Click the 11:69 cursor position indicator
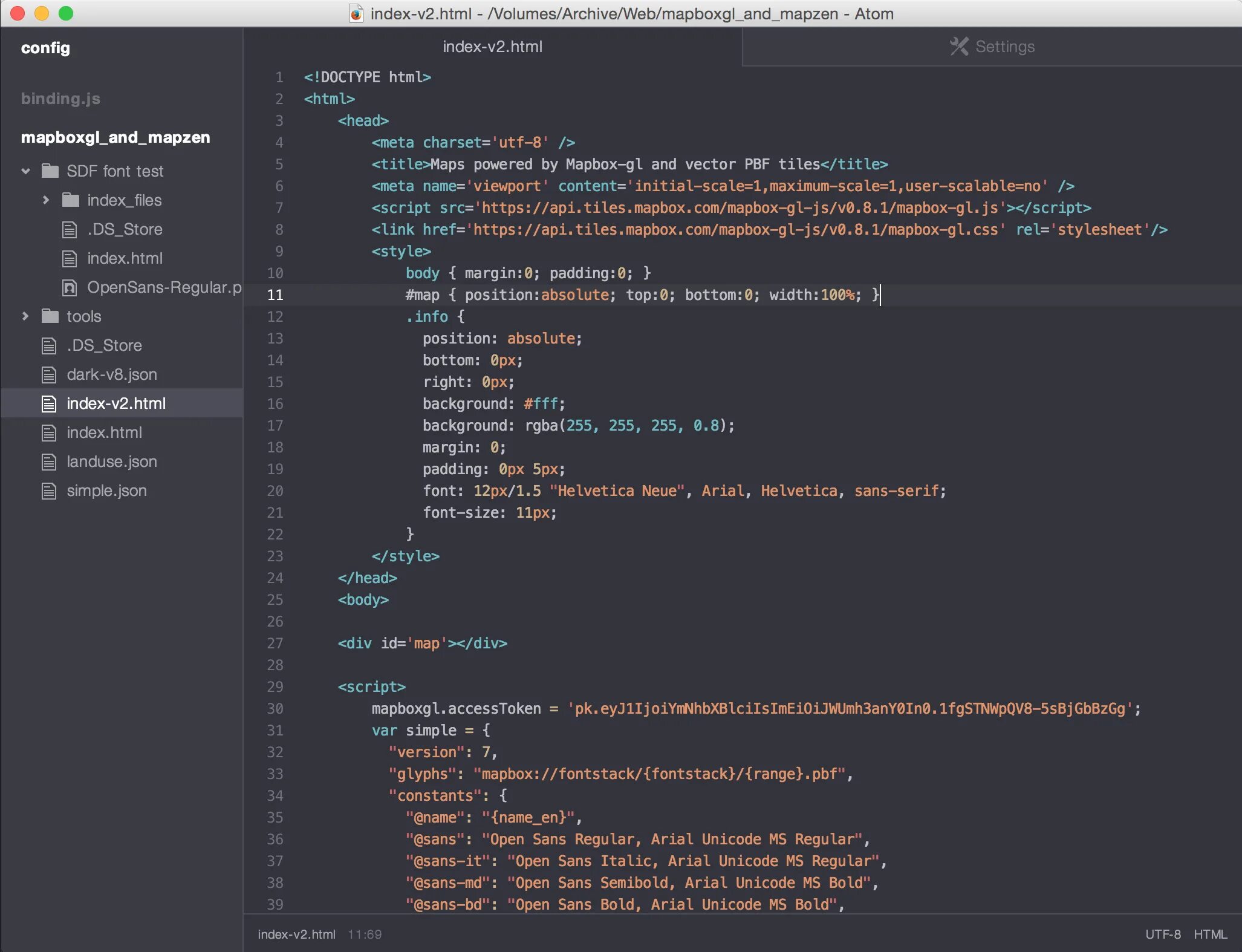 click(x=365, y=934)
